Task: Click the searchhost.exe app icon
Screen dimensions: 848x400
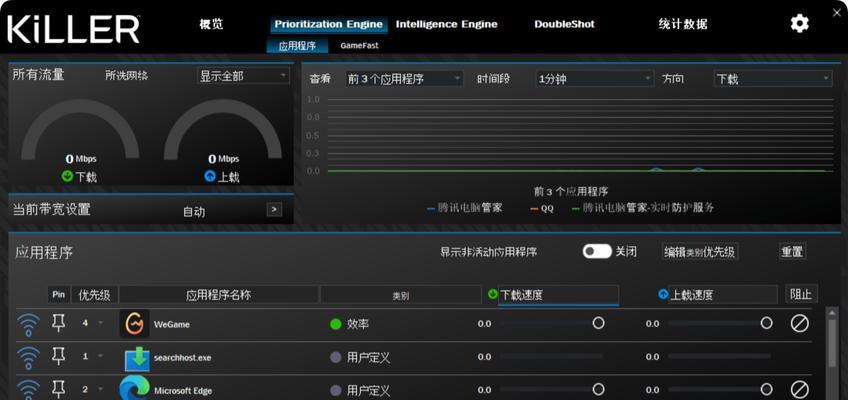Action: tap(137, 358)
